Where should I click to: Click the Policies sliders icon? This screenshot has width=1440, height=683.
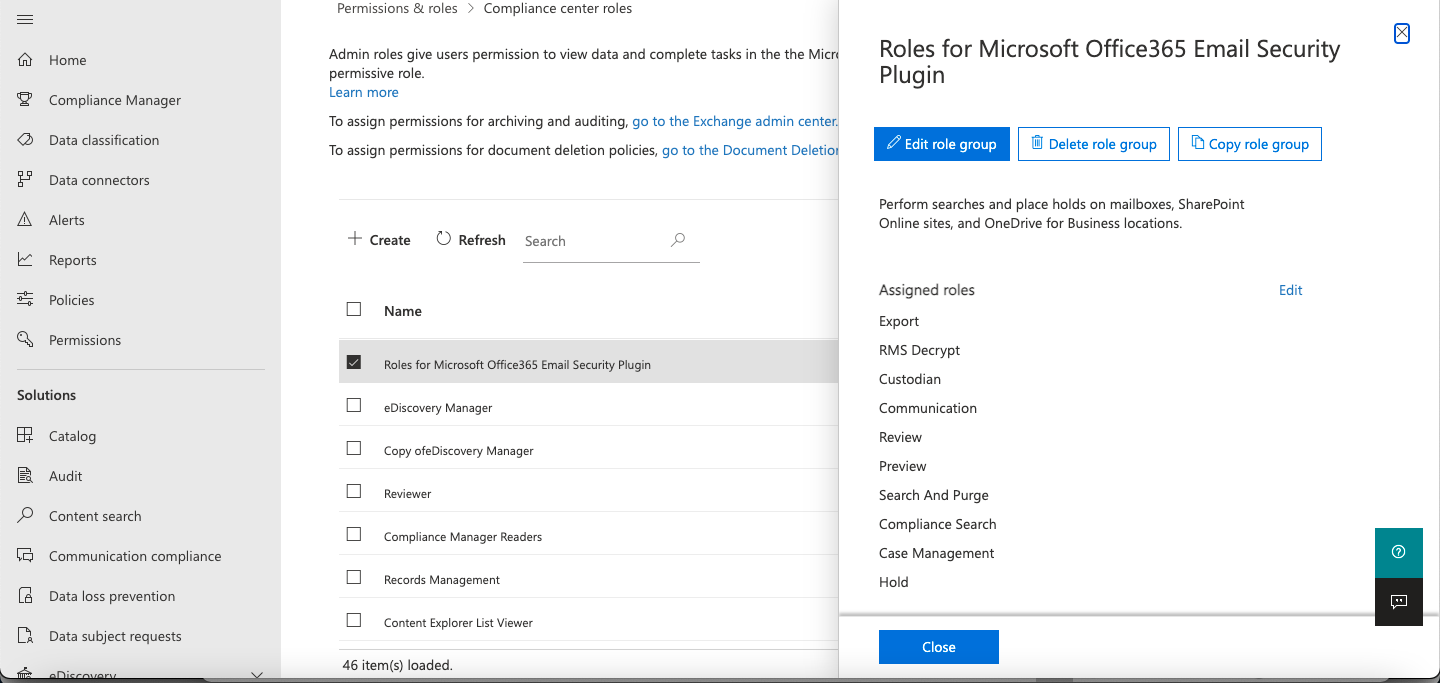click(x=26, y=300)
